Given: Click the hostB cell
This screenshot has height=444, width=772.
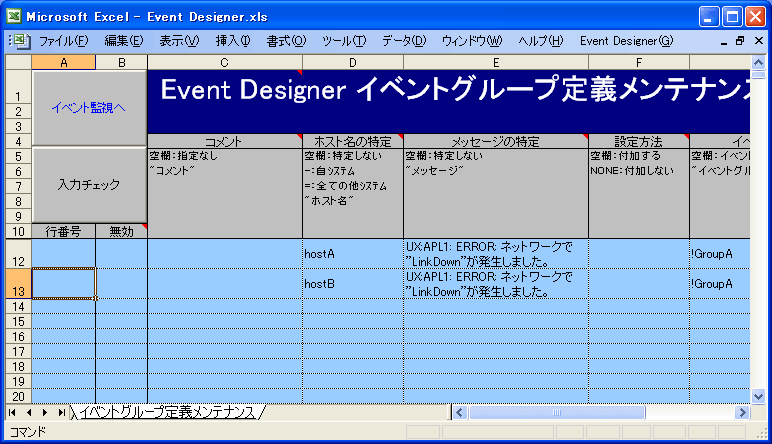Looking at the screenshot, I should [x=353, y=284].
